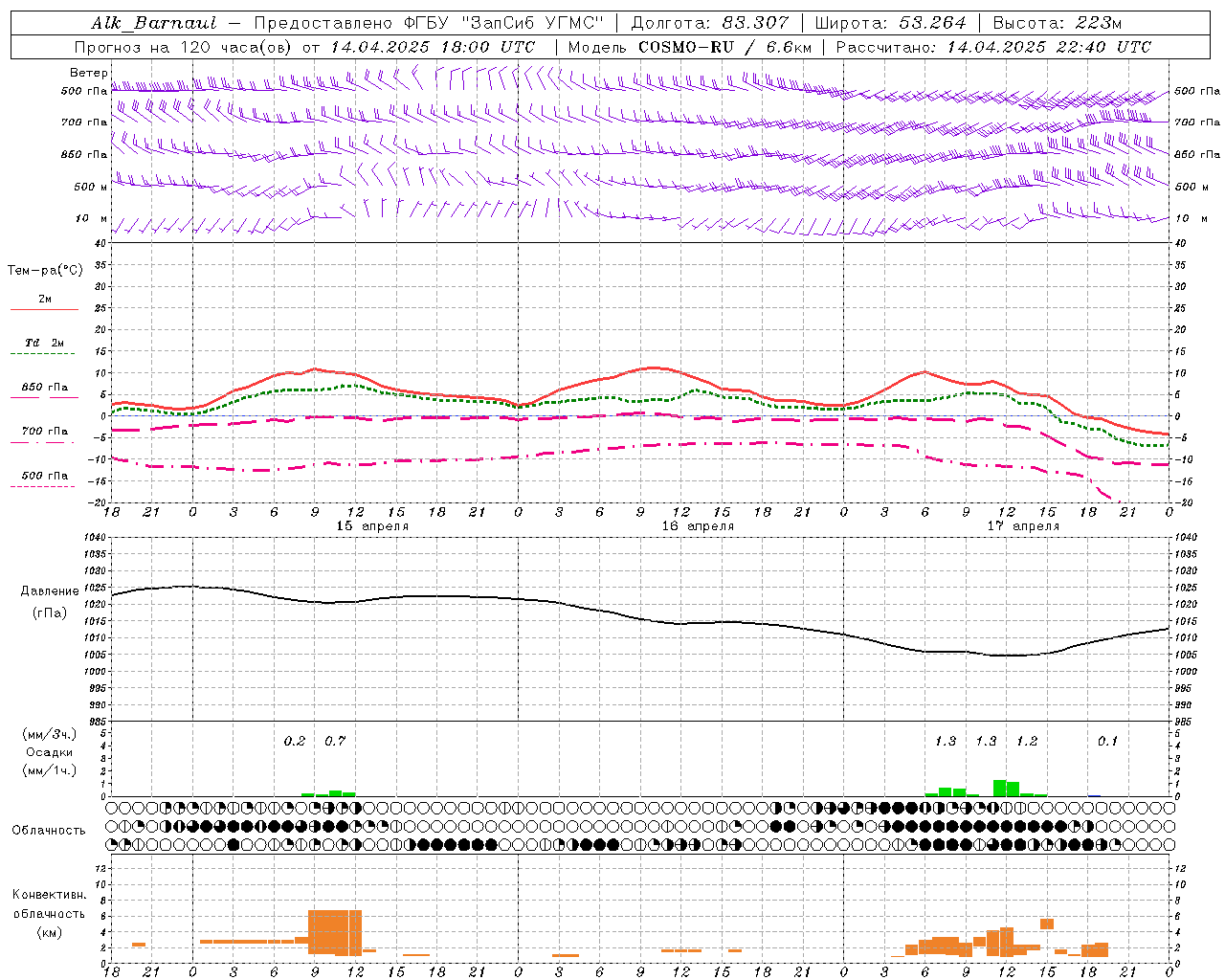Image resolution: width=1225 pixels, height=980 pixels.
Task: Click the left '700 гПа' label in the wind panel
Action: (84, 122)
